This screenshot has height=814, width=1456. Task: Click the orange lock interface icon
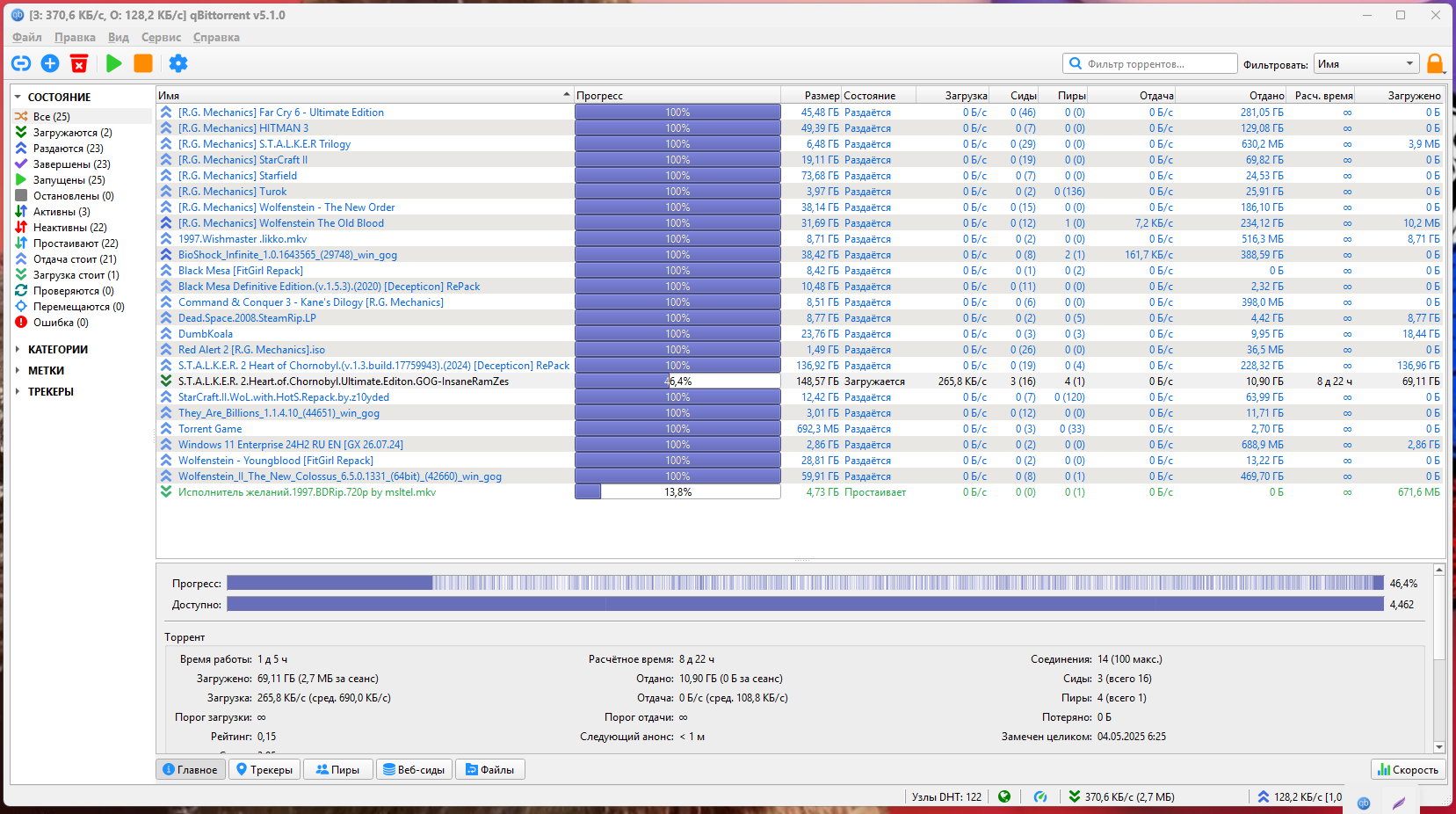pyautogui.click(x=1435, y=63)
